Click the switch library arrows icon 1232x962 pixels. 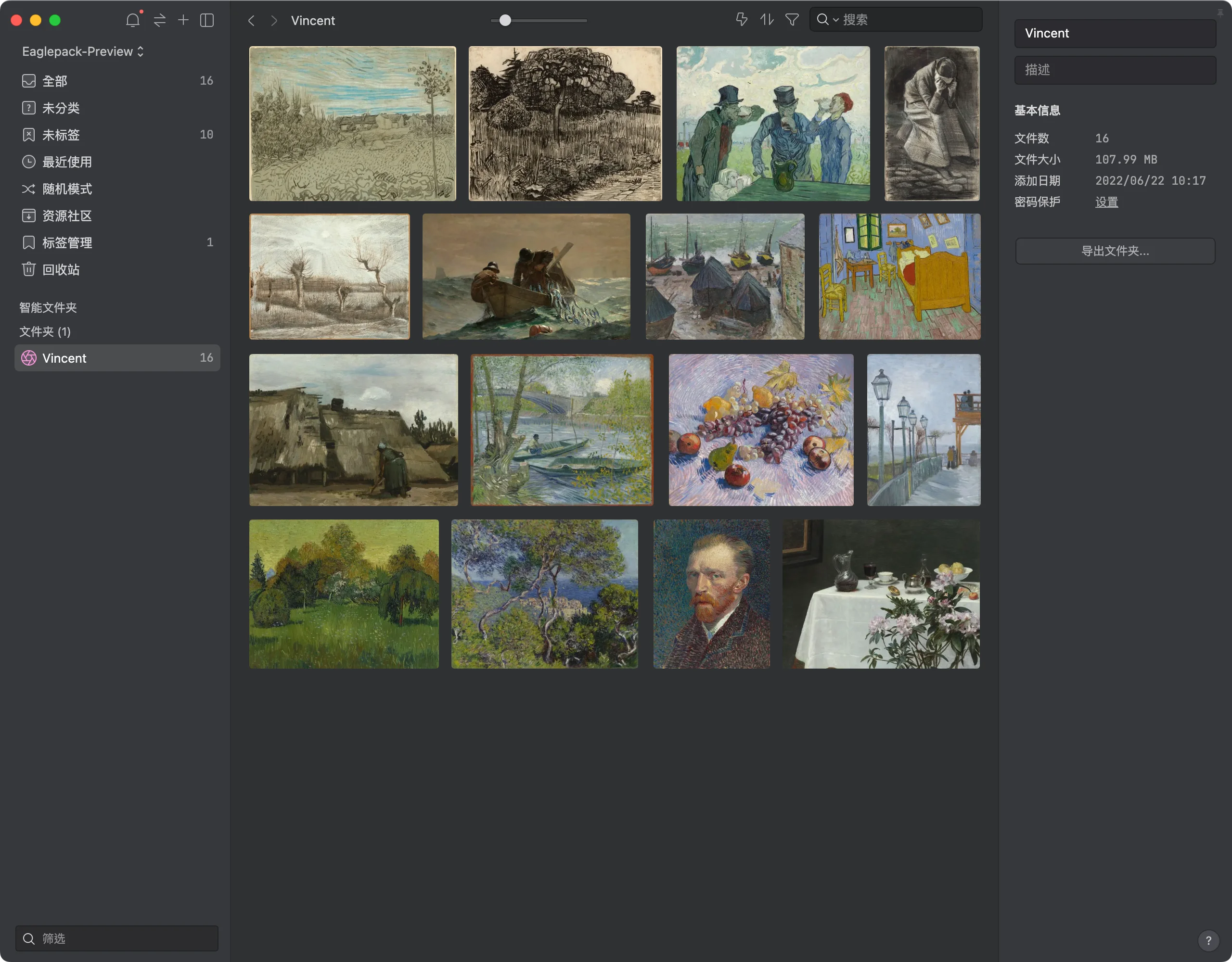160,20
